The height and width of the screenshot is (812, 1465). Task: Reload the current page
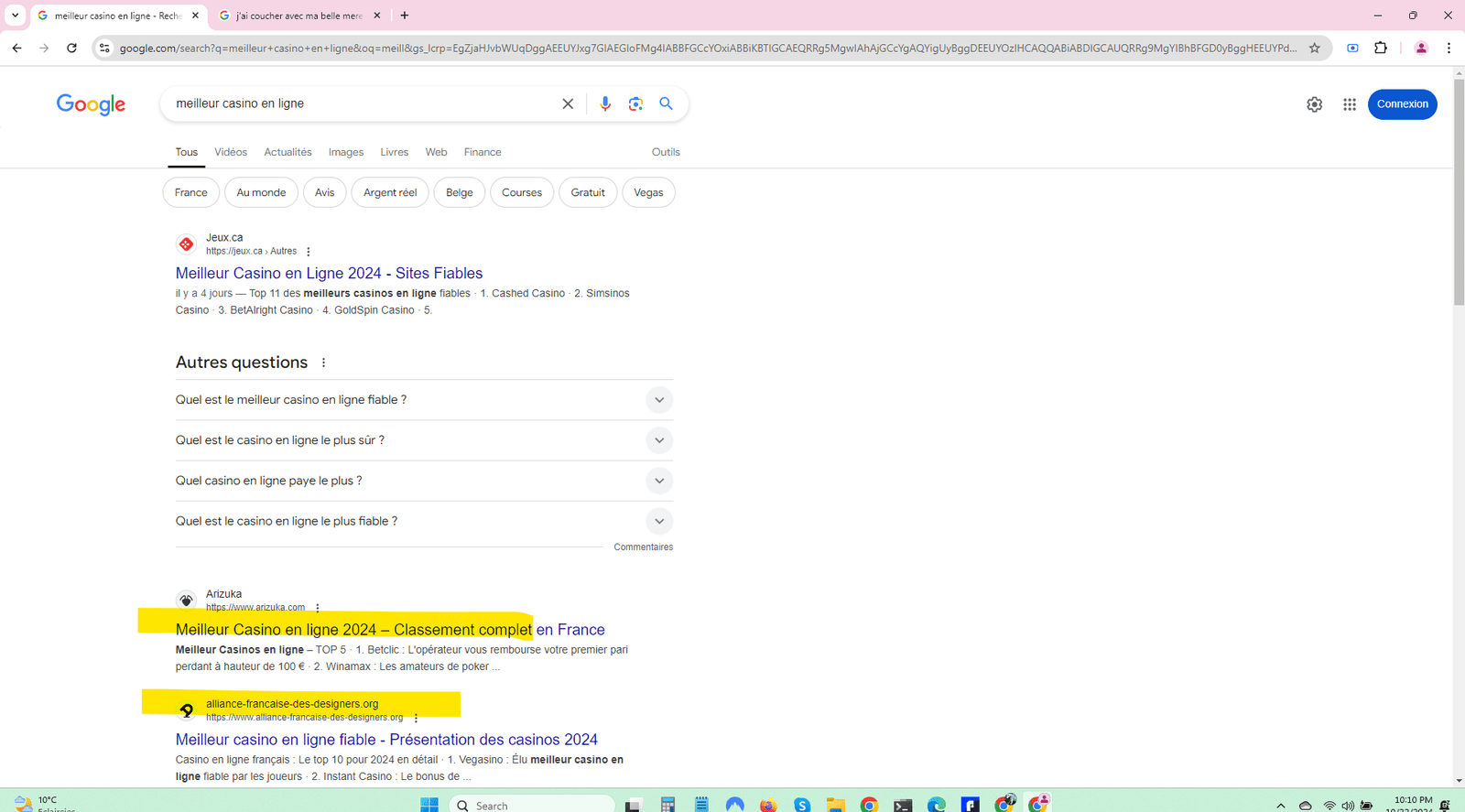pyautogui.click(x=71, y=48)
